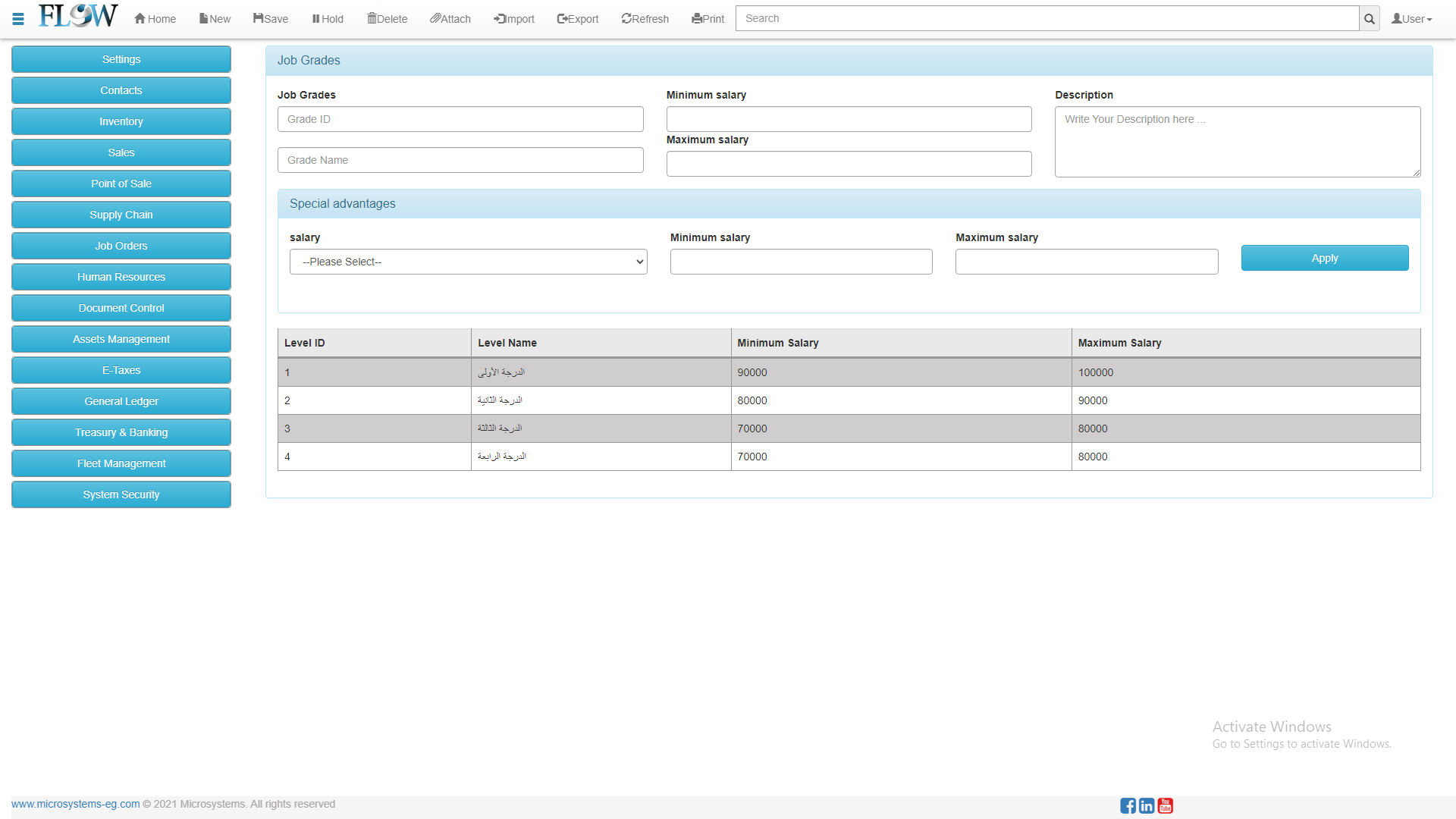Open Assets Management module
The height and width of the screenshot is (819, 1456).
(x=121, y=339)
